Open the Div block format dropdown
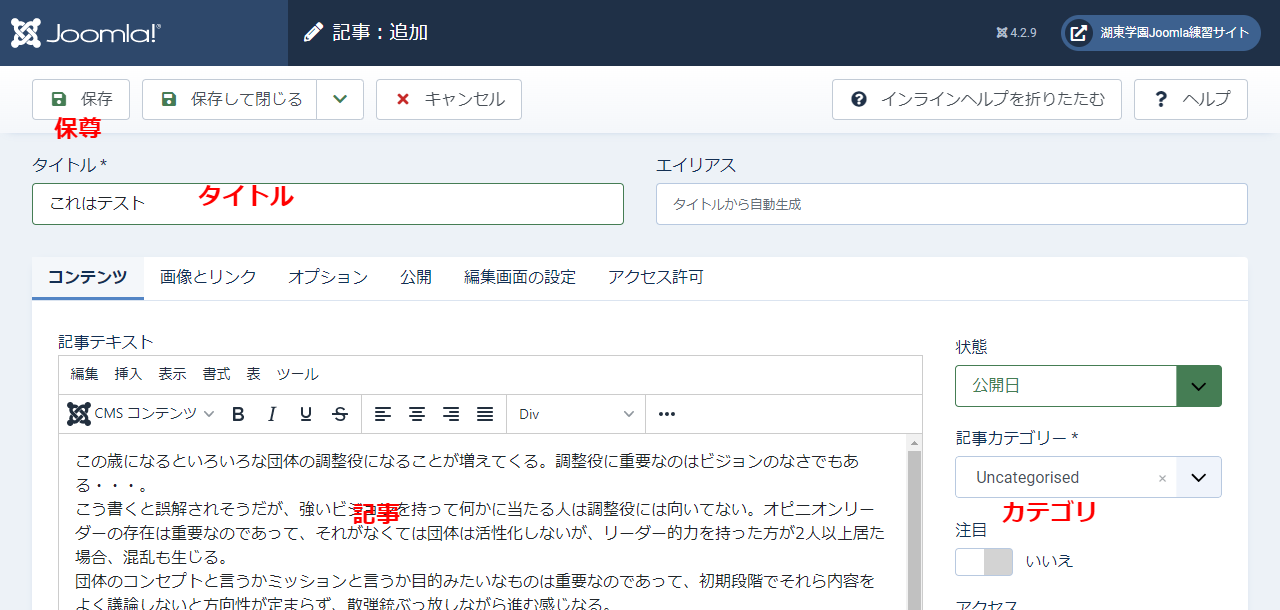This screenshot has height=610, width=1280. click(576, 414)
